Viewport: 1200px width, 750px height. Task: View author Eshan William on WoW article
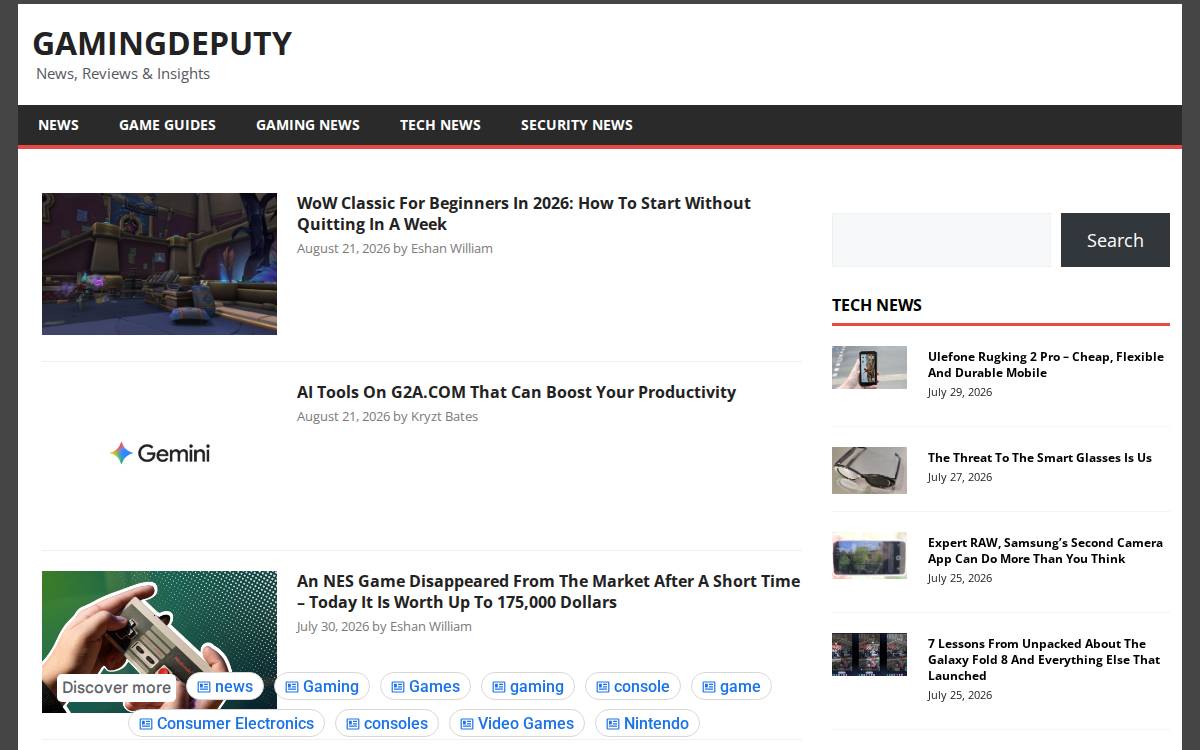[452, 248]
